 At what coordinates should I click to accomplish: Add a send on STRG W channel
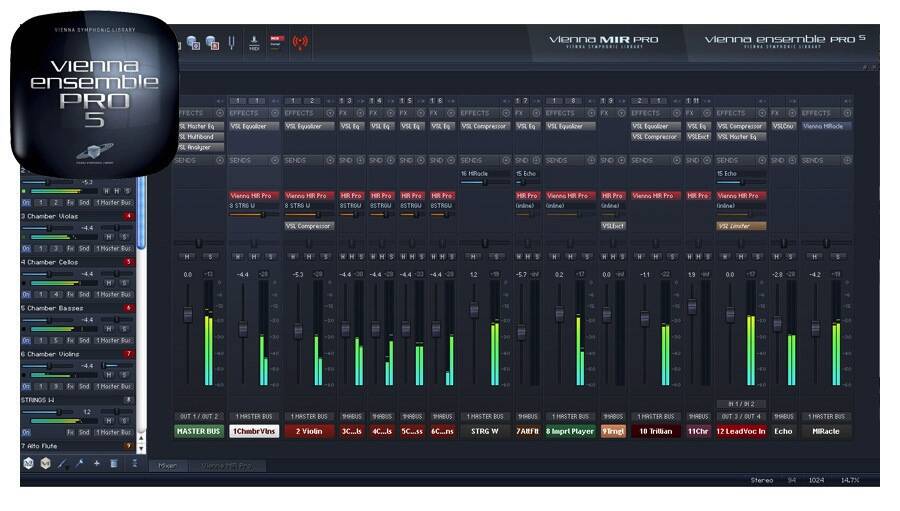pyautogui.click(x=505, y=160)
